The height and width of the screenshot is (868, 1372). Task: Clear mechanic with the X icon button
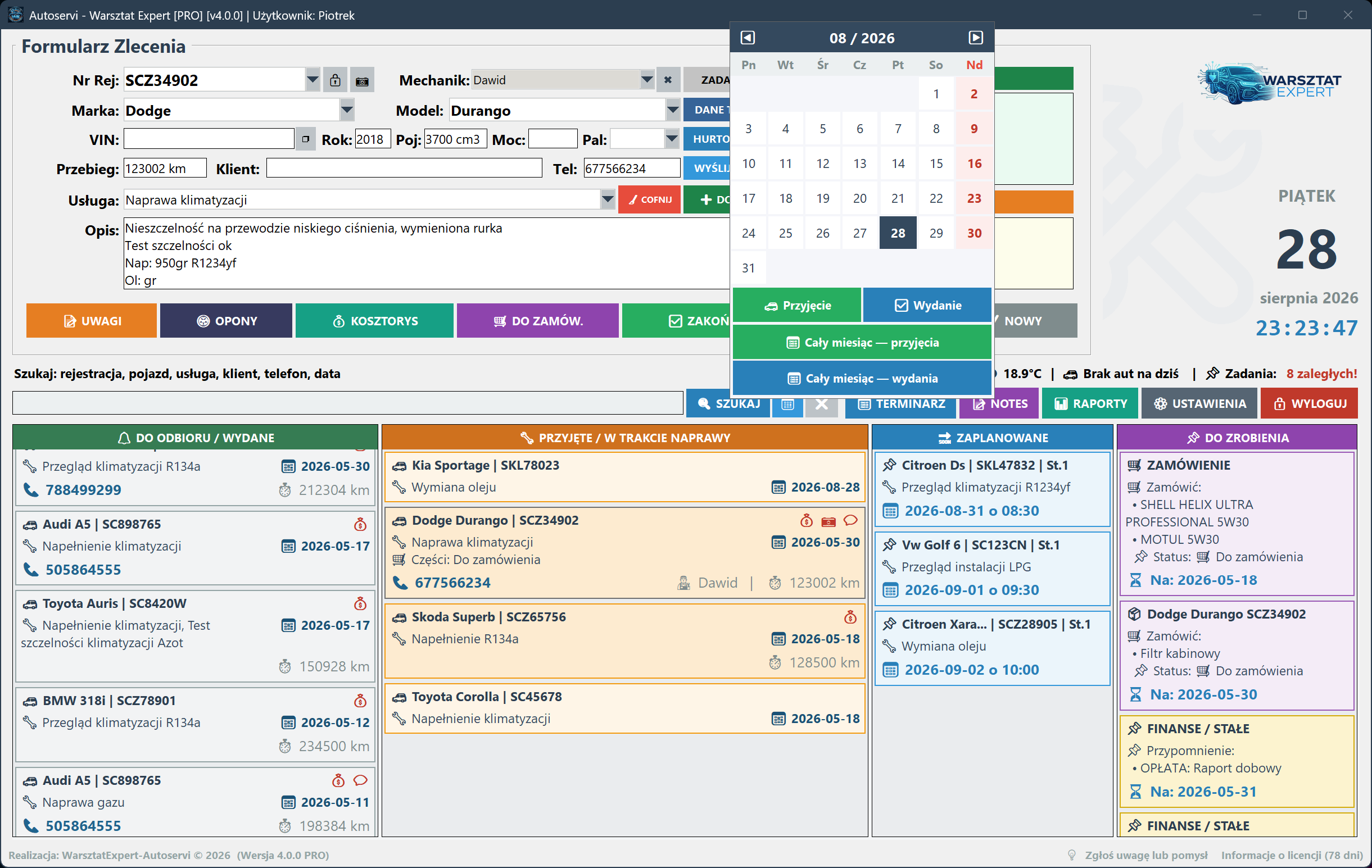668,80
